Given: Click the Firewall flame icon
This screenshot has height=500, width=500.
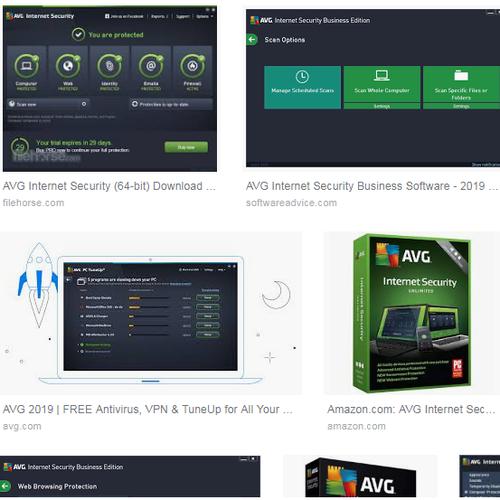Looking at the screenshot, I should point(192,66).
